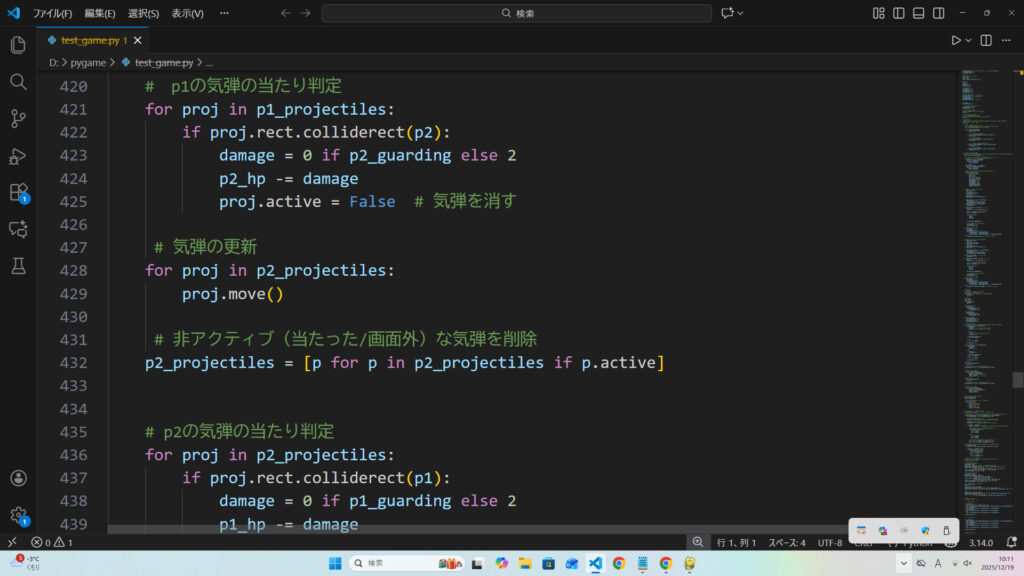1024x576 pixels.
Task: Show hidden system tray icons chevron
Action: pyautogui.click(x=904, y=563)
